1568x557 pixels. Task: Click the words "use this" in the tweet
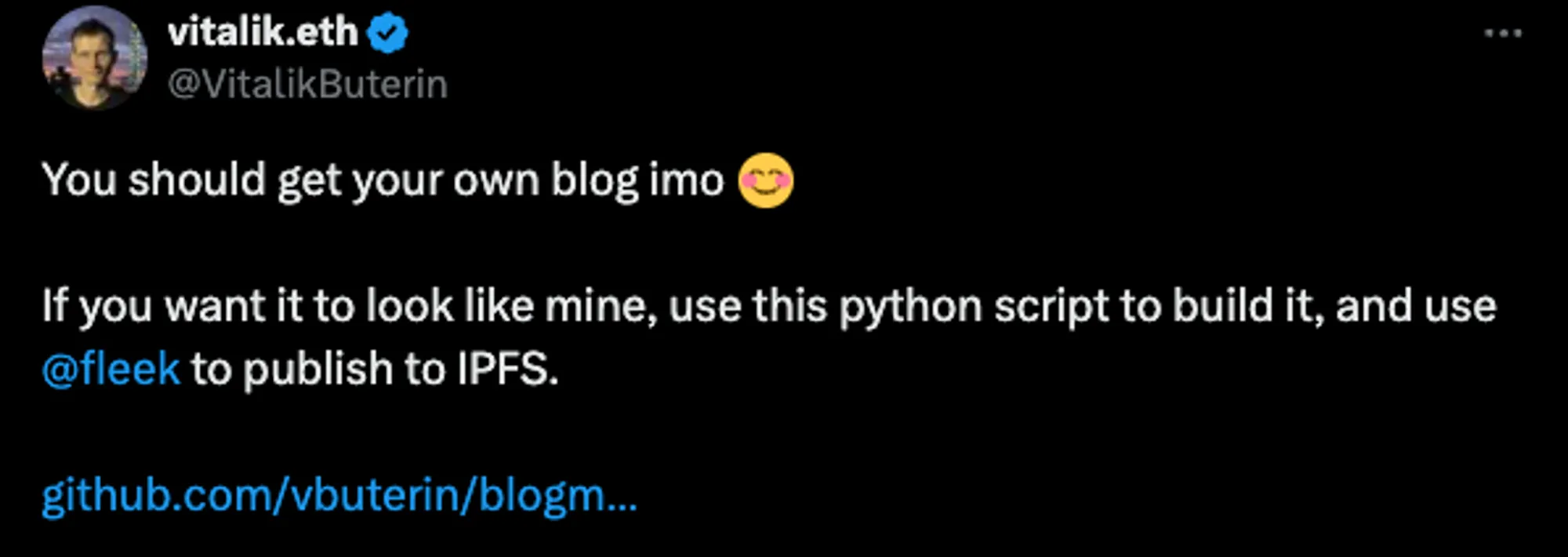click(747, 306)
